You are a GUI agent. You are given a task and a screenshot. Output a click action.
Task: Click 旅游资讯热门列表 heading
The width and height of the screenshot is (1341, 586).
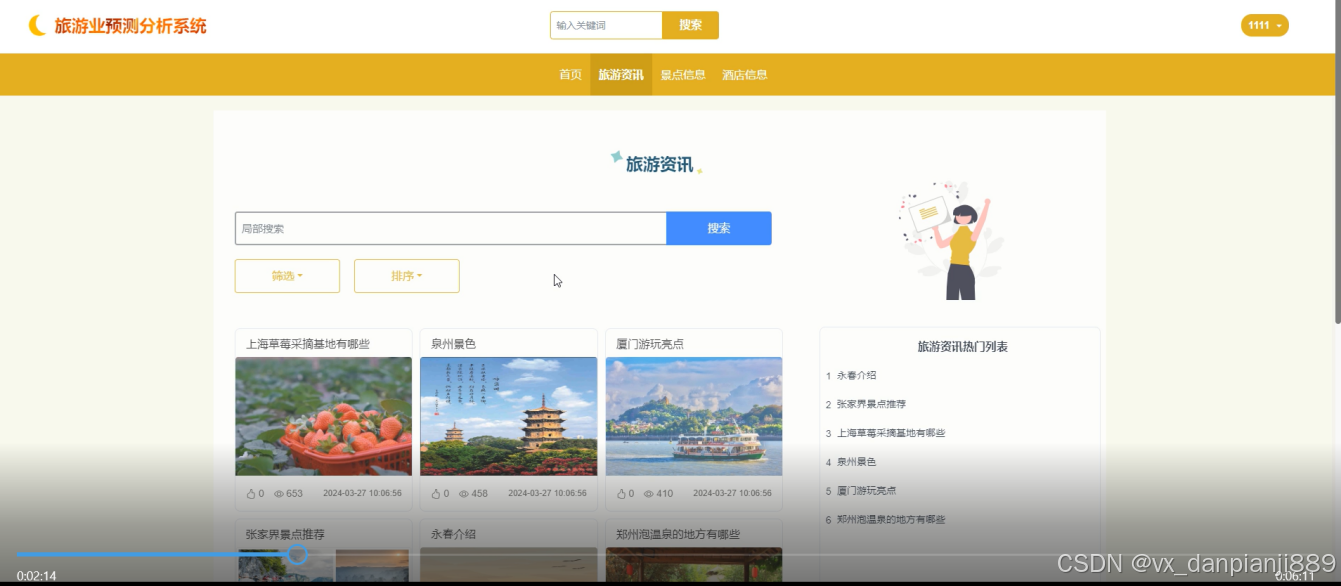point(962,347)
